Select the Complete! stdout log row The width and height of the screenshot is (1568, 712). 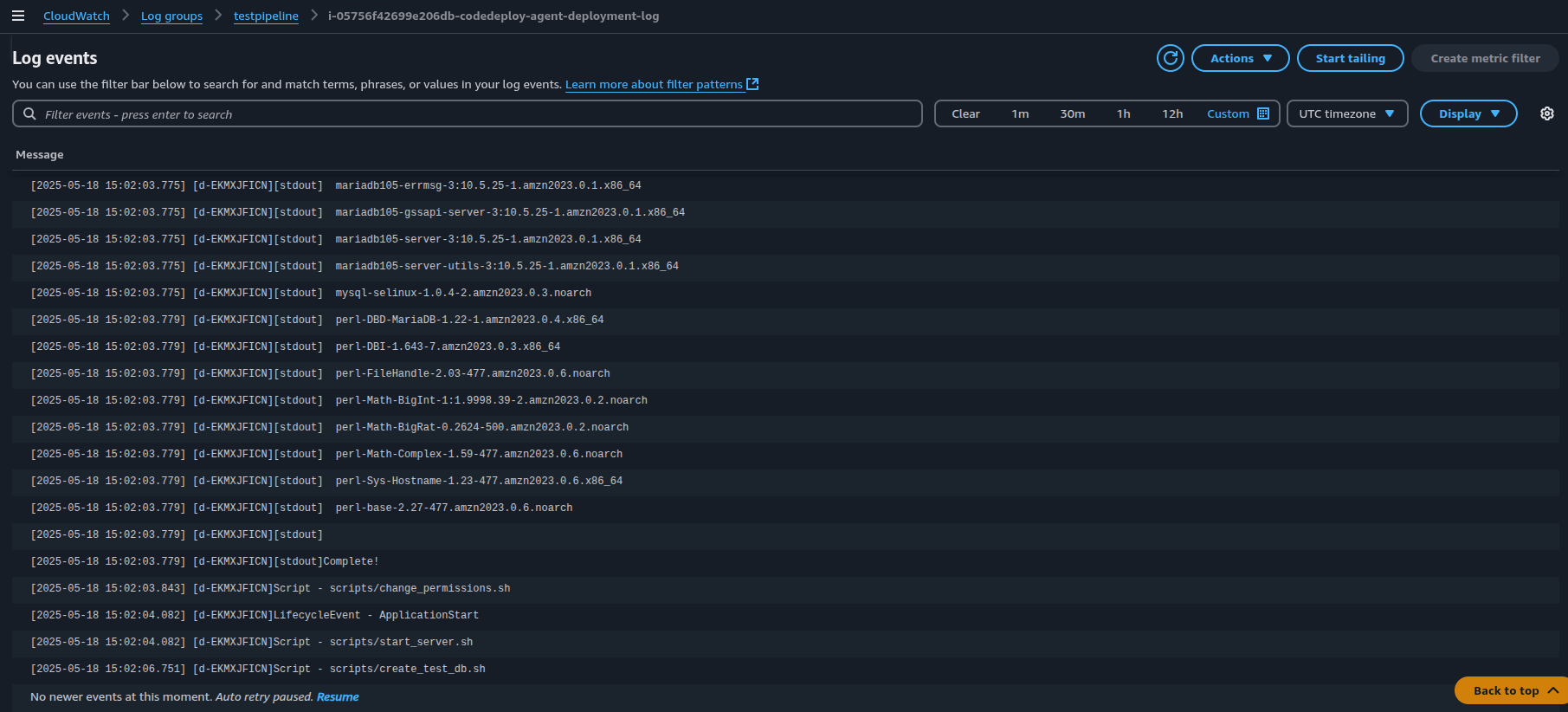785,561
